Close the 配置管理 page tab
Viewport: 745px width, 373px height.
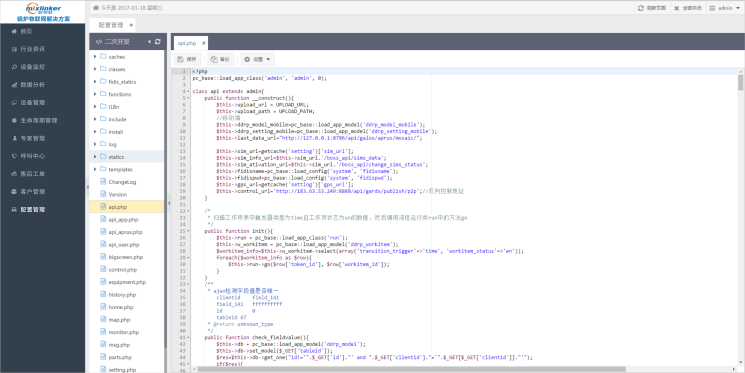pos(131,25)
